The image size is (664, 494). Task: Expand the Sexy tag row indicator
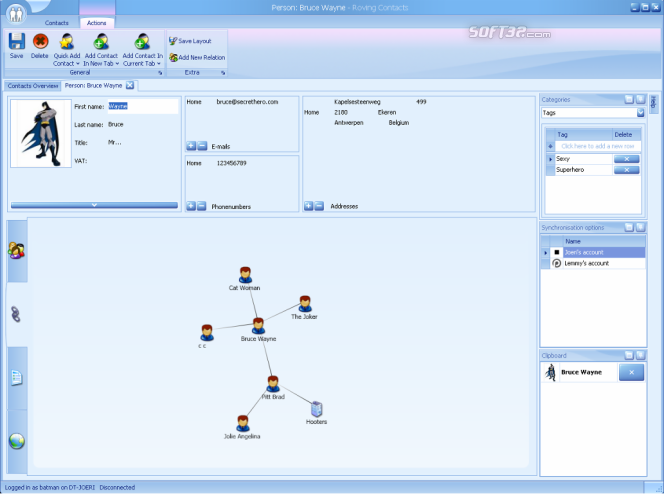click(x=551, y=159)
